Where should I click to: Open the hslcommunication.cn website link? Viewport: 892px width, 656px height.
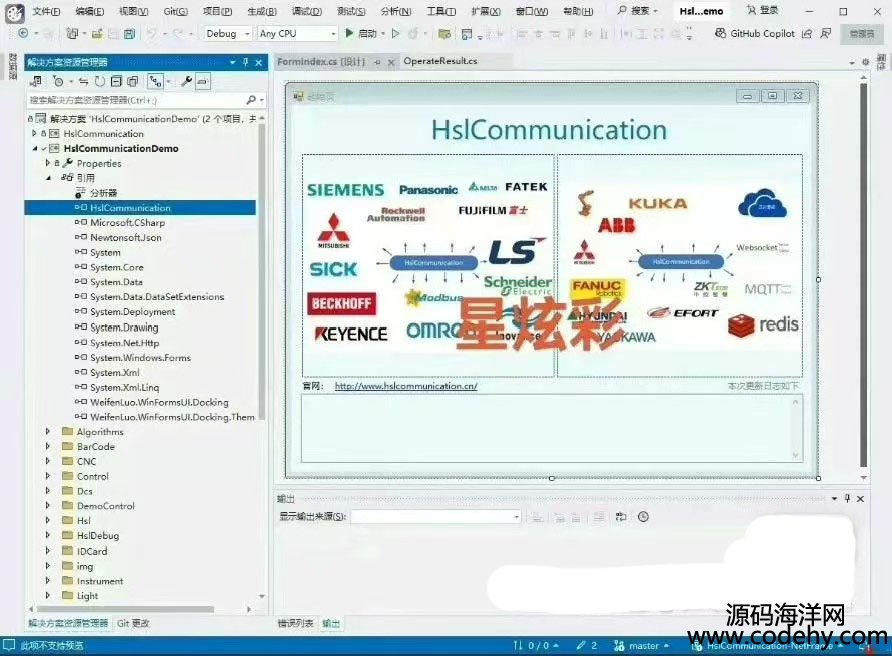(x=406, y=386)
